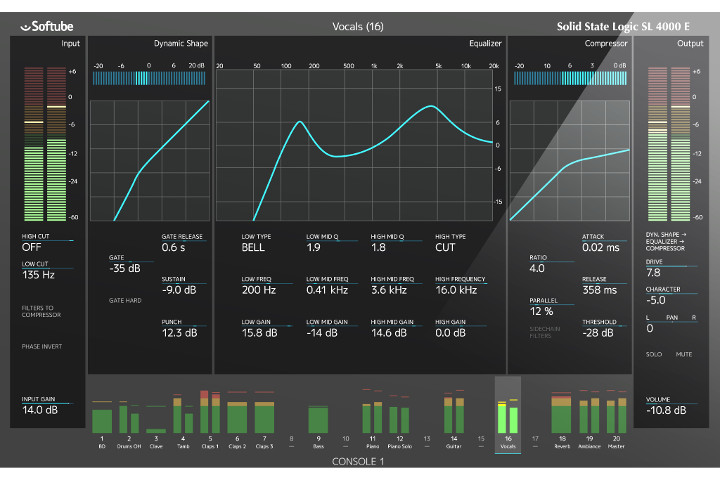Select channel 14 Guitar meter
720x480 pixels.
click(x=453, y=415)
